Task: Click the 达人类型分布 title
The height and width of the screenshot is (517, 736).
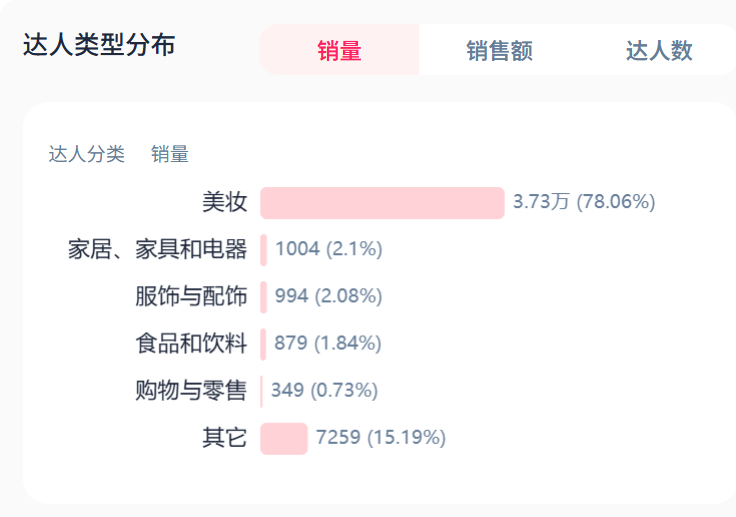Action: [99, 46]
